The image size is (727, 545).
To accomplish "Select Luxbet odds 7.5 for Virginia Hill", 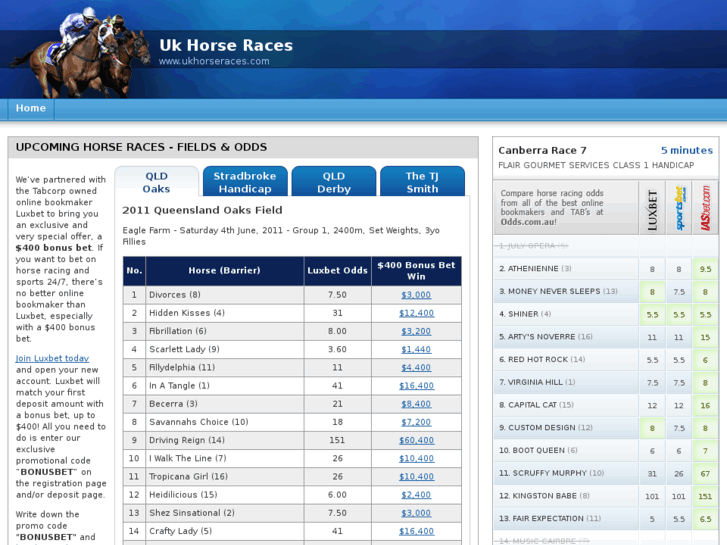I will click(x=652, y=383).
